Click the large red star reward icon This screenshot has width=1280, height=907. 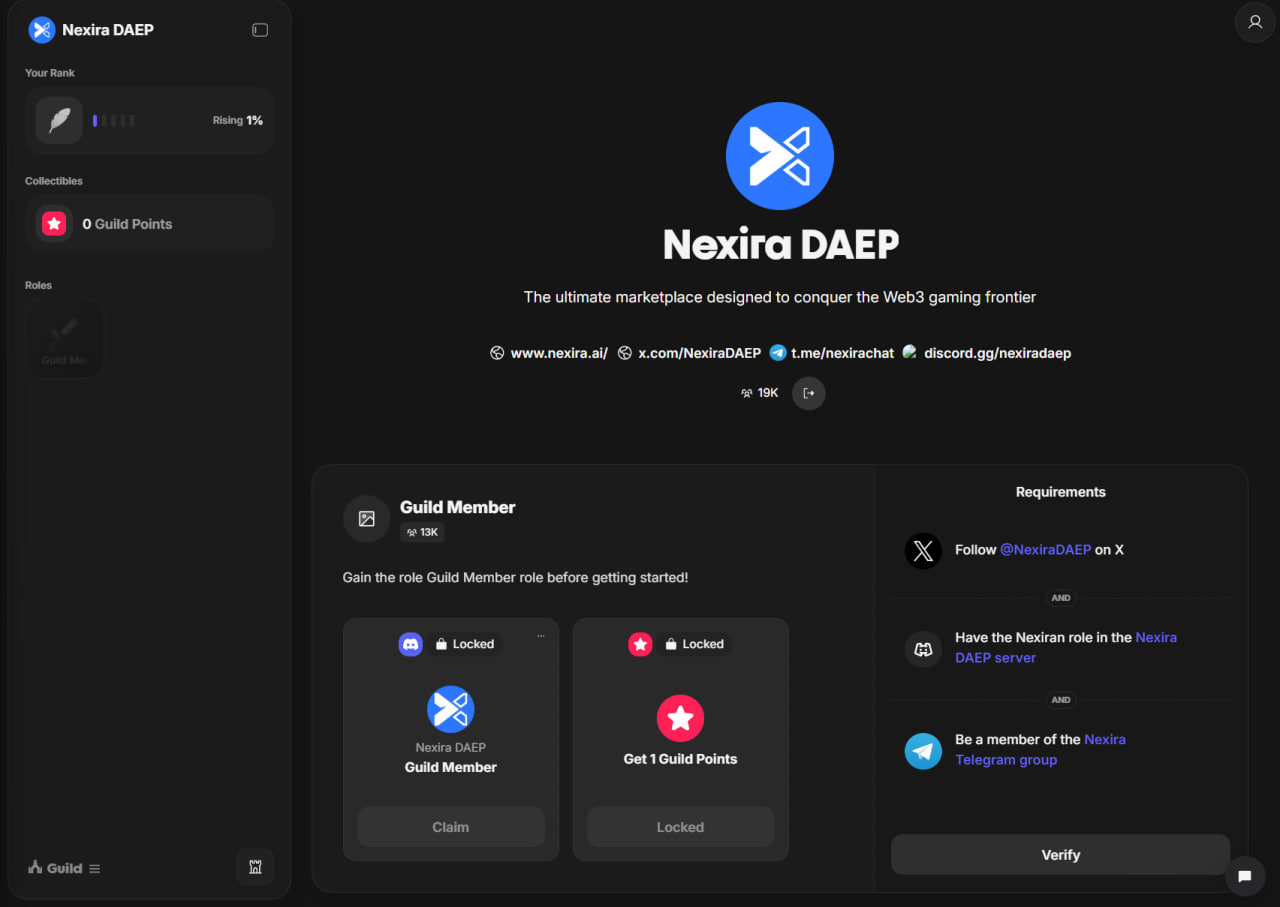(681, 717)
